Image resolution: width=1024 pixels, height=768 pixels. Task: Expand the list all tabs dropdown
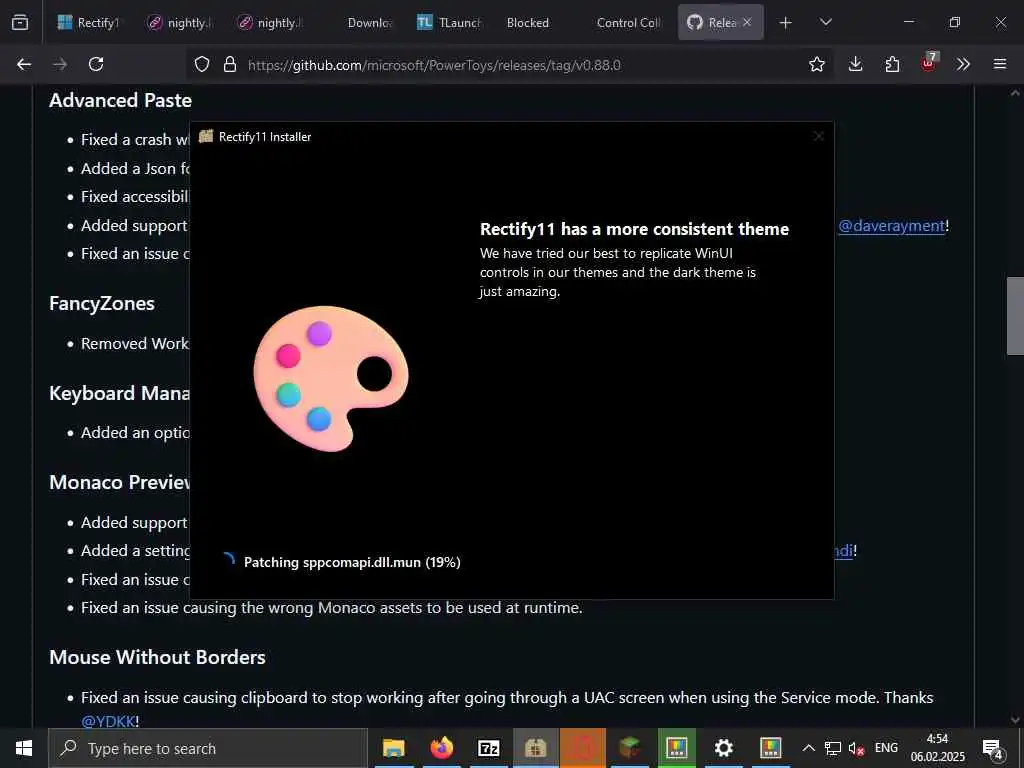tap(825, 22)
